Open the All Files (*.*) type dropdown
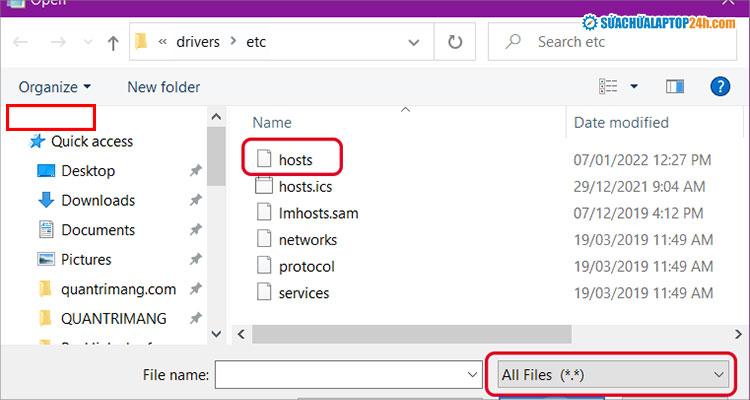Viewport: 750px width, 400px height. pyautogui.click(x=613, y=375)
